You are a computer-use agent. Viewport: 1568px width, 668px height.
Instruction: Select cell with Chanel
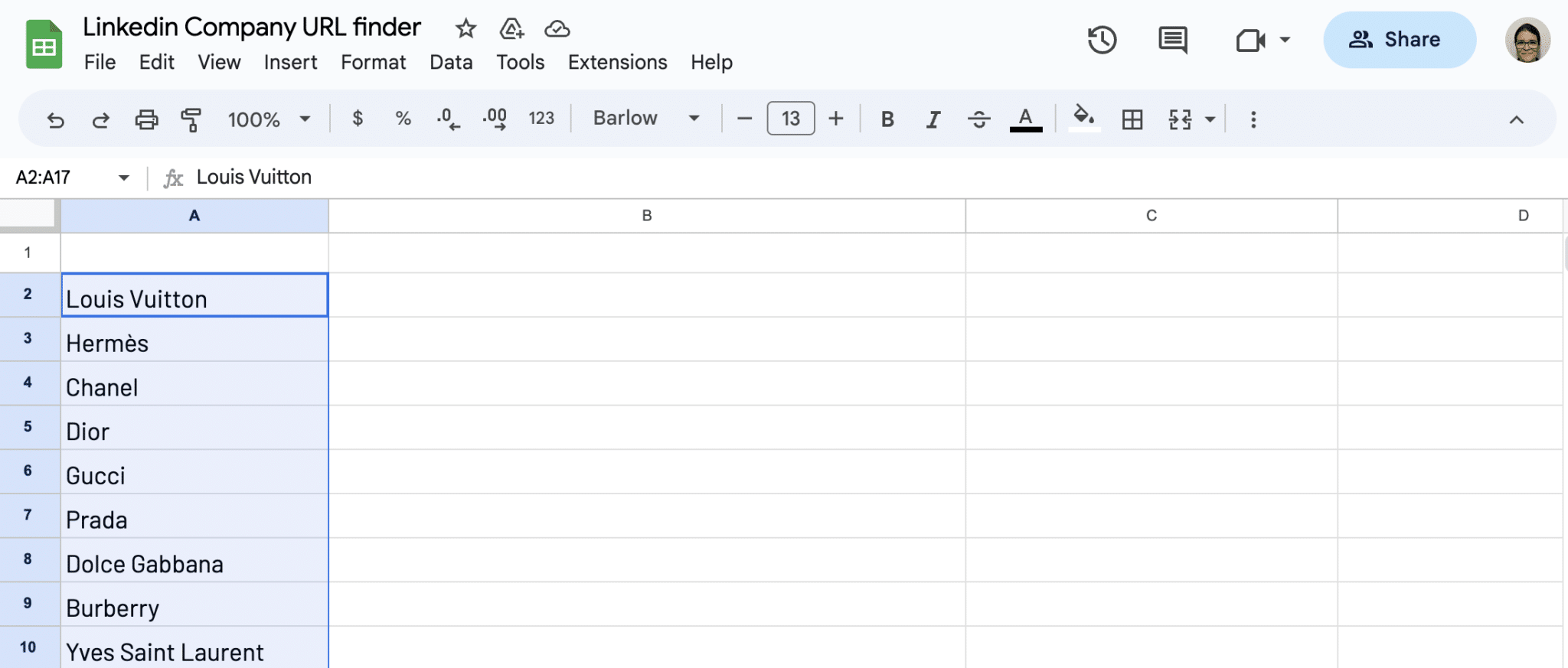point(194,384)
